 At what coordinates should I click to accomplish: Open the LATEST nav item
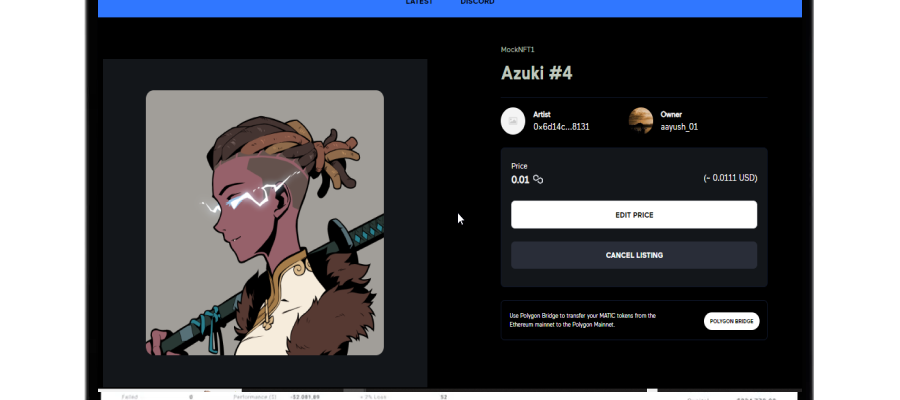point(419,2)
